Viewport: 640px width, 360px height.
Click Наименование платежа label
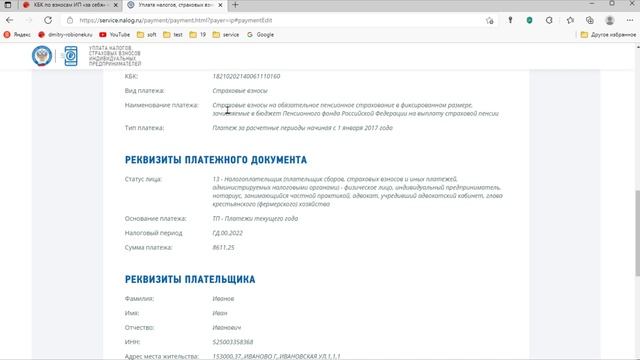pos(162,105)
